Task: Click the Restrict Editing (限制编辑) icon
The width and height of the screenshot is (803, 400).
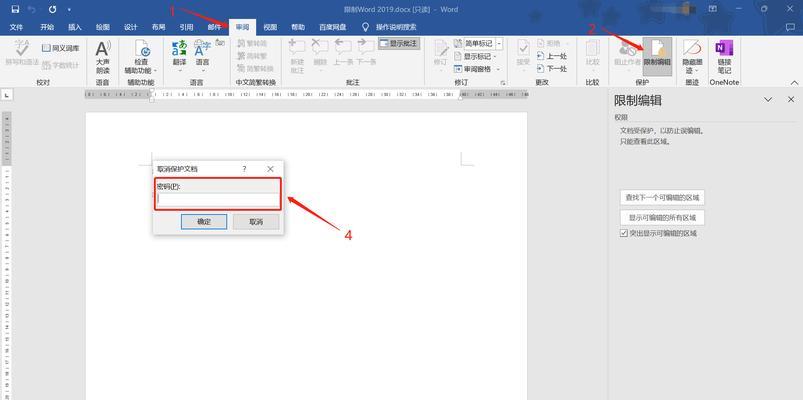Action: 657,56
